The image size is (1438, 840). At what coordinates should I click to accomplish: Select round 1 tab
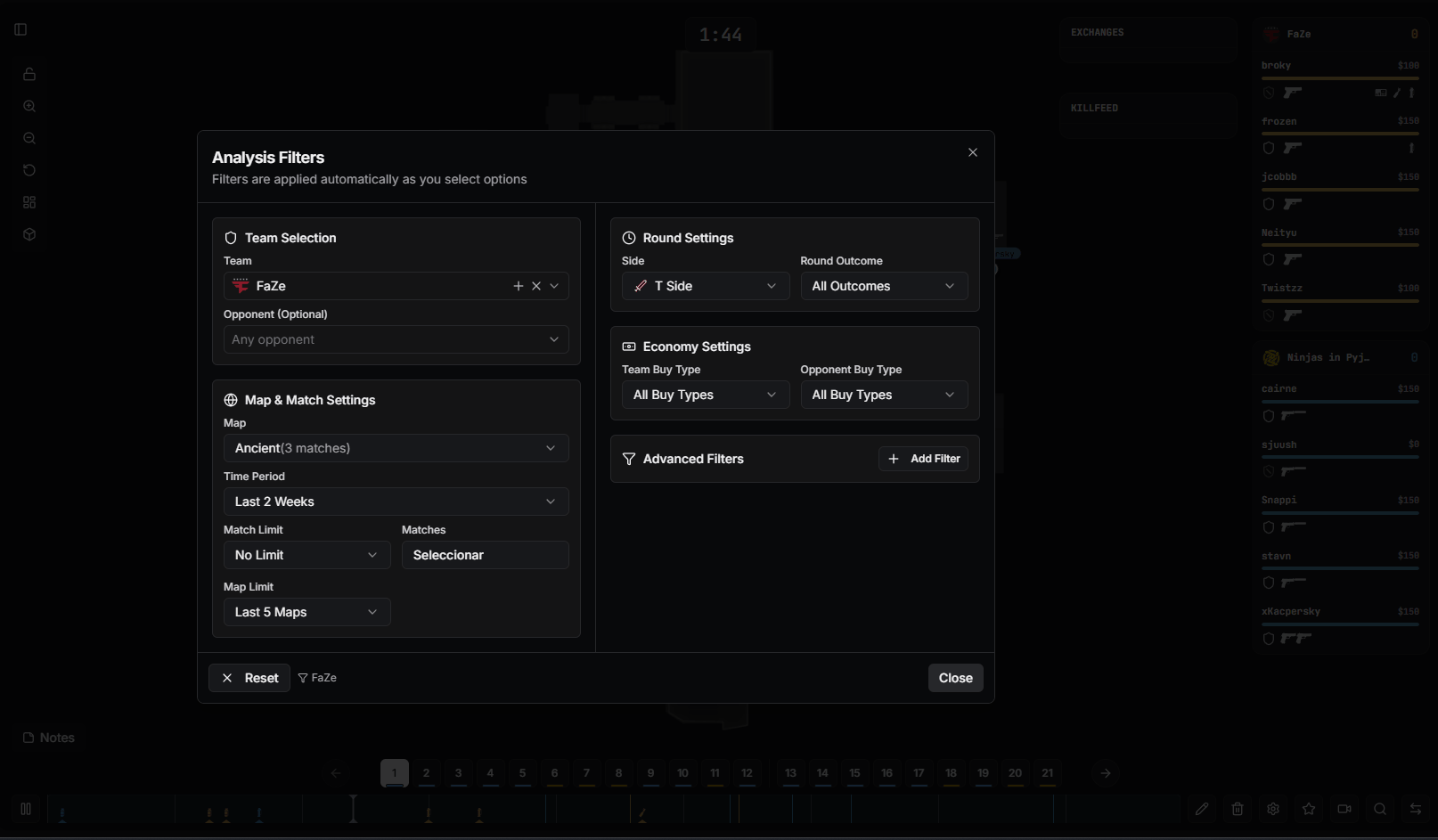[x=395, y=773]
